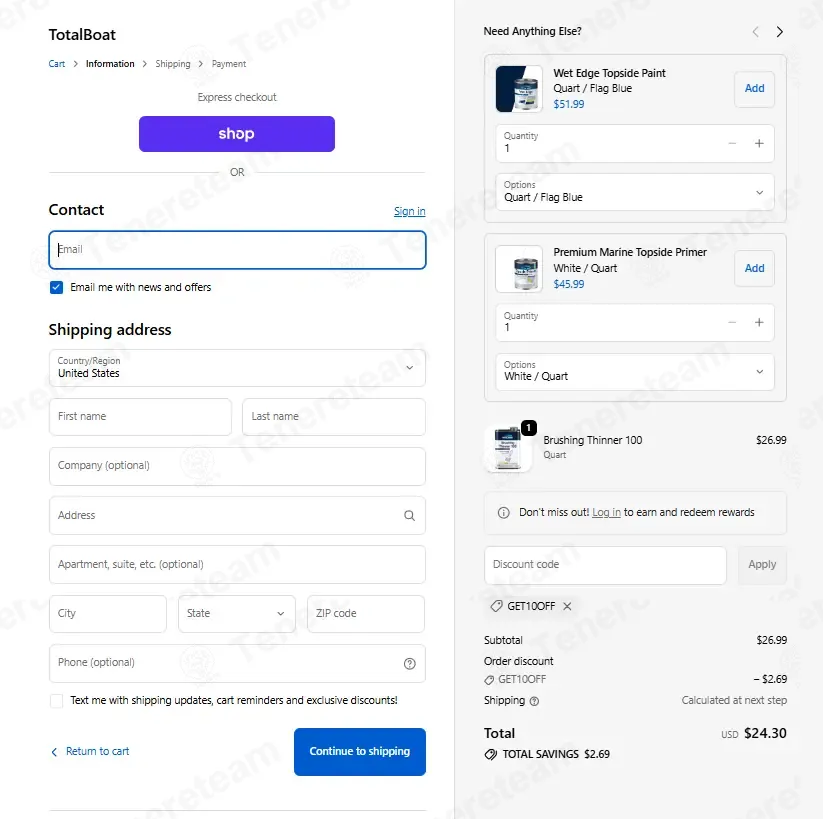Click Return to cart link
Image resolution: width=823 pixels, height=819 pixels.
(90, 751)
